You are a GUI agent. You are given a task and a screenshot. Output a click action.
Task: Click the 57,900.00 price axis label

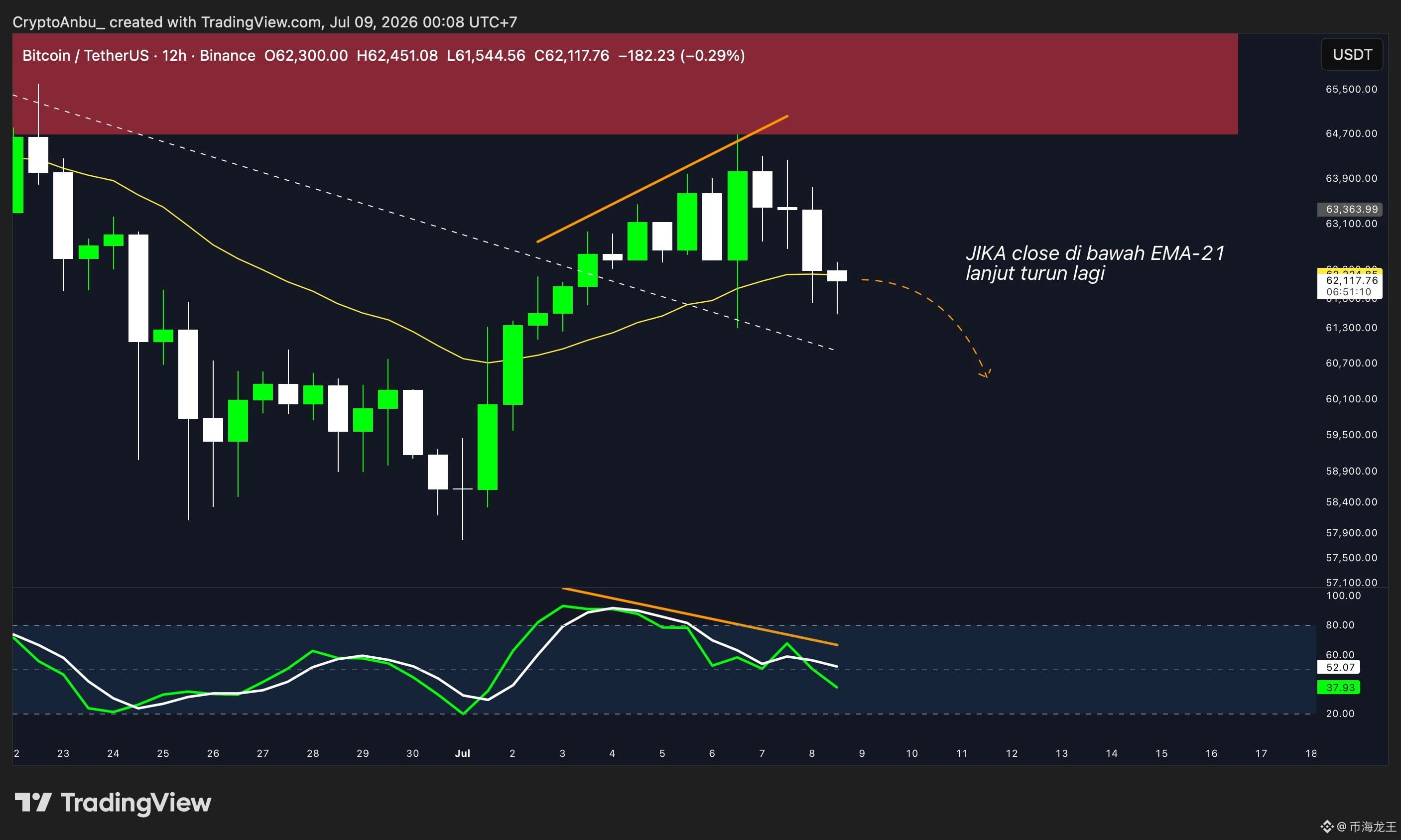[1352, 533]
